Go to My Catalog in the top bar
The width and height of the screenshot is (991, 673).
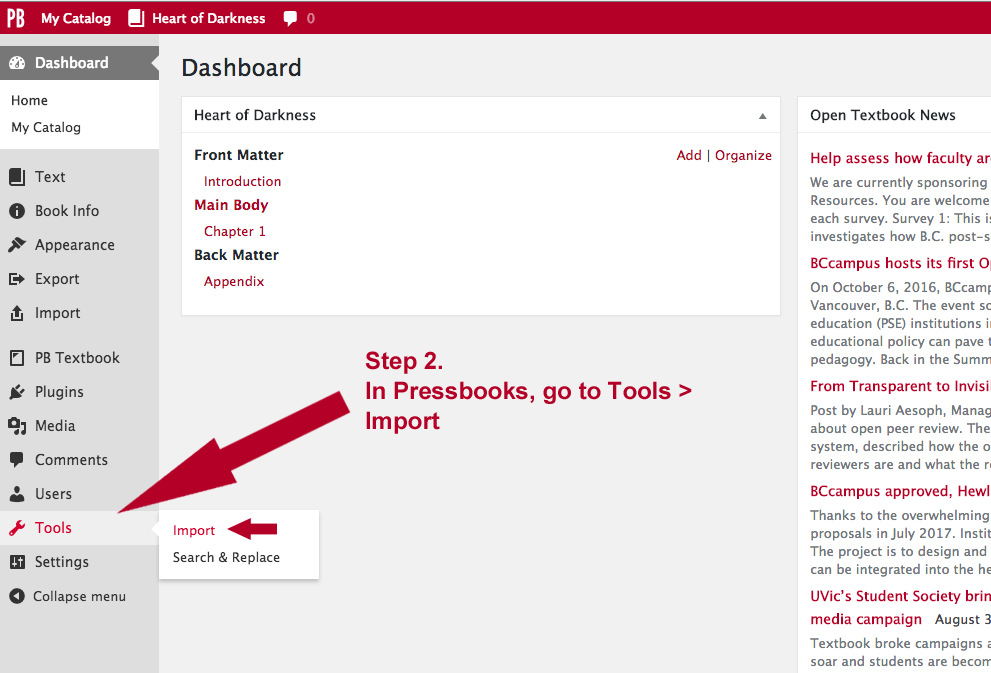(73, 17)
